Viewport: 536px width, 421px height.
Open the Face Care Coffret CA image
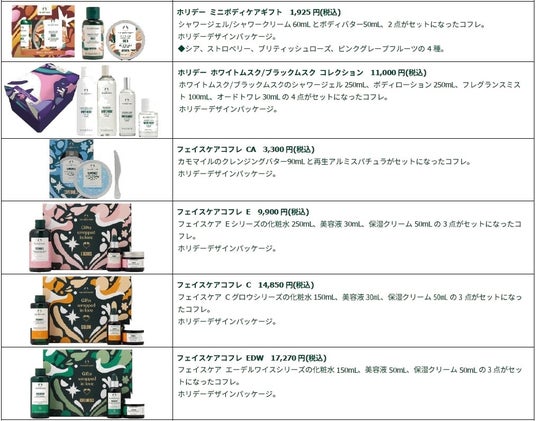(85, 169)
